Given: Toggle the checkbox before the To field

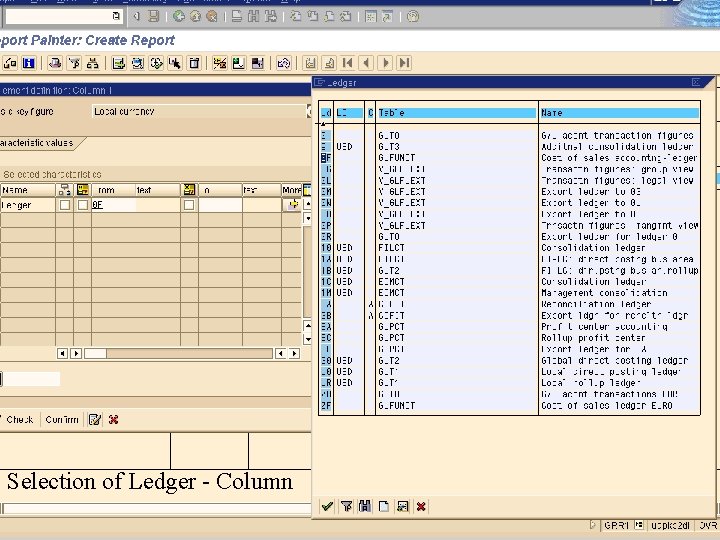Looking at the screenshot, I should click(x=189, y=205).
